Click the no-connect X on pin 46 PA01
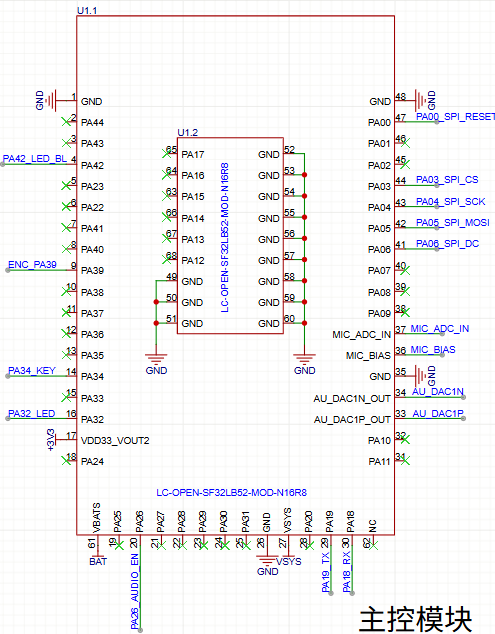 405,142
